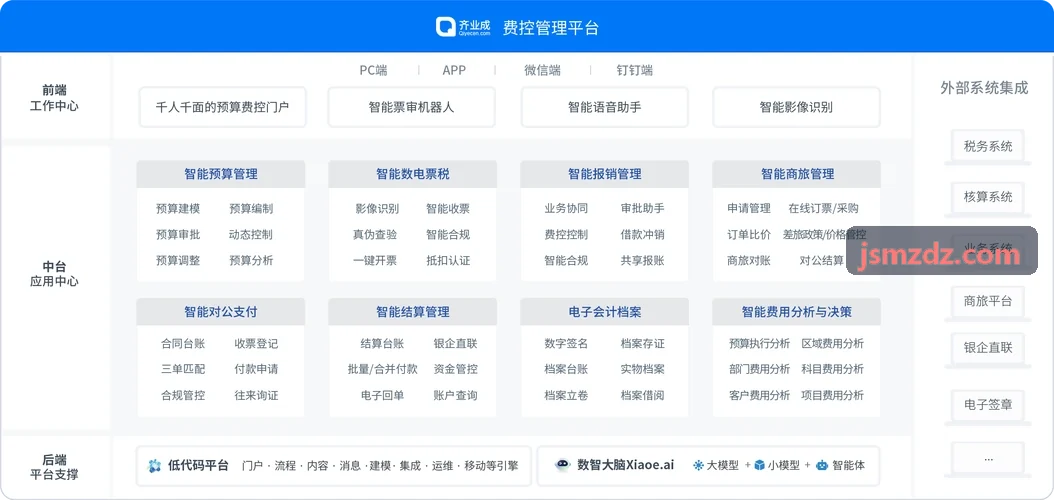This screenshot has width=1054, height=500.
Task: Click the 动态控制 item
Action: pos(251,235)
